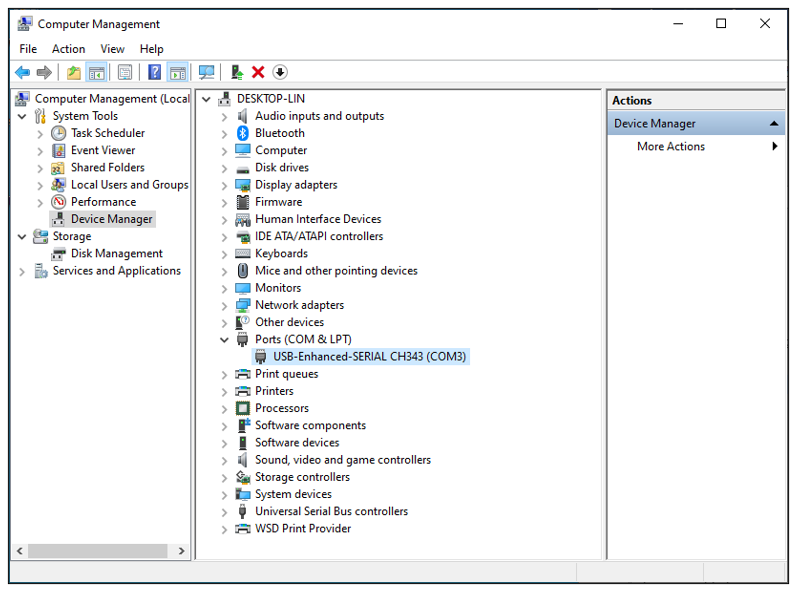The image size is (798, 591).
Task: Expand Universal Serial Bus controllers
Action: (x=224, y=512)
